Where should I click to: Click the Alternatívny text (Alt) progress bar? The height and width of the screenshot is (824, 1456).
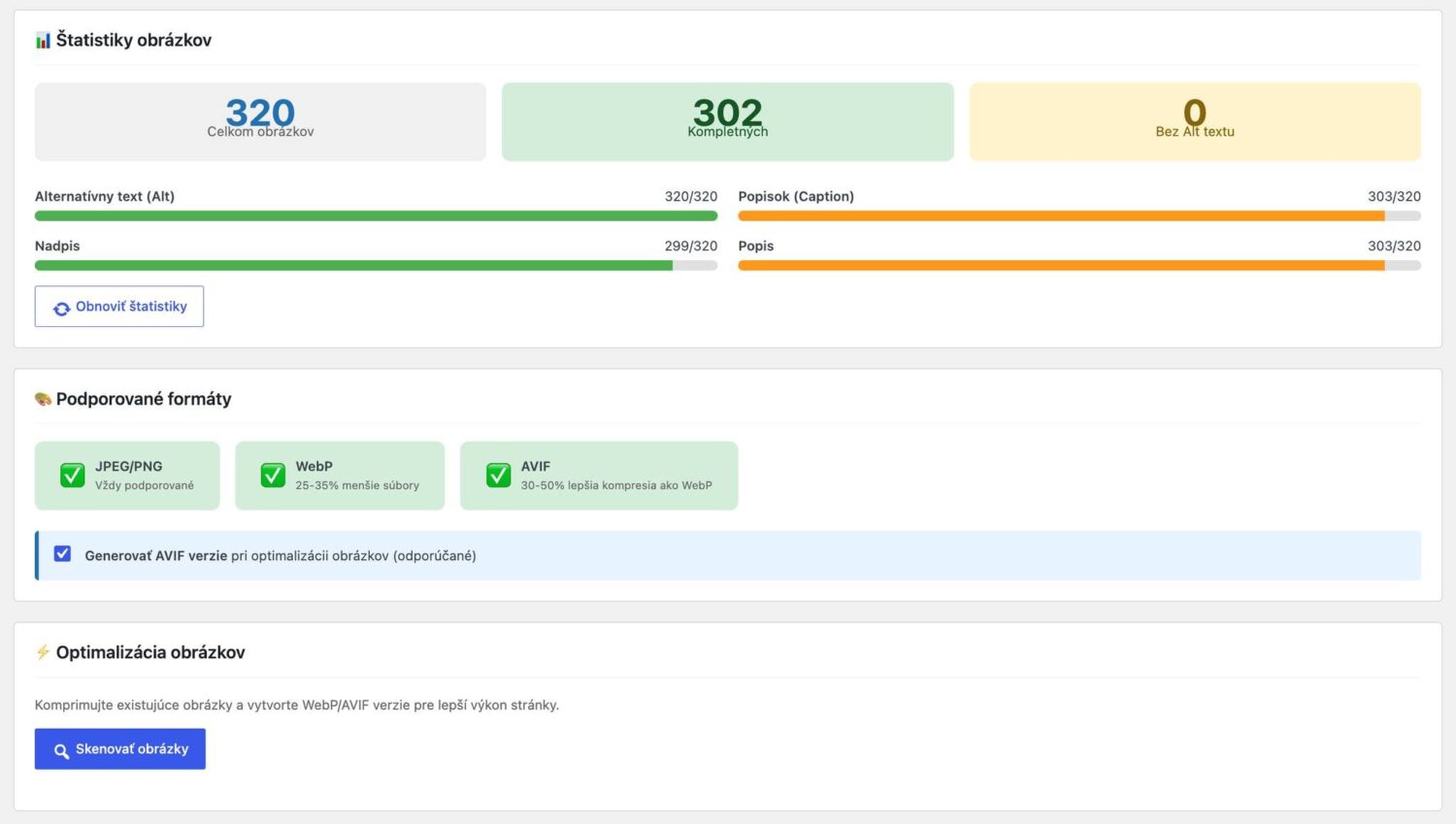click(377, 215)
